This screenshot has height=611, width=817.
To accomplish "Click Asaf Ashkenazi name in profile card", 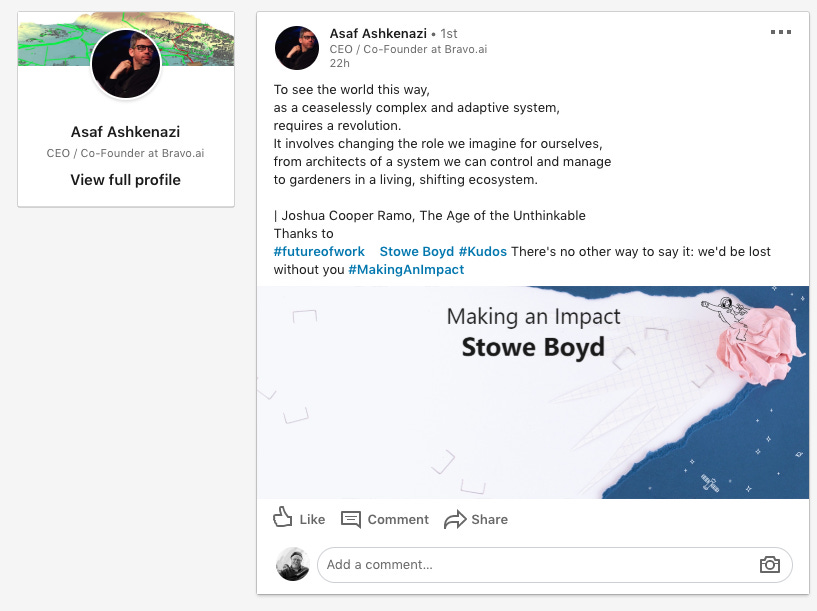I will [x=126, y=132].
